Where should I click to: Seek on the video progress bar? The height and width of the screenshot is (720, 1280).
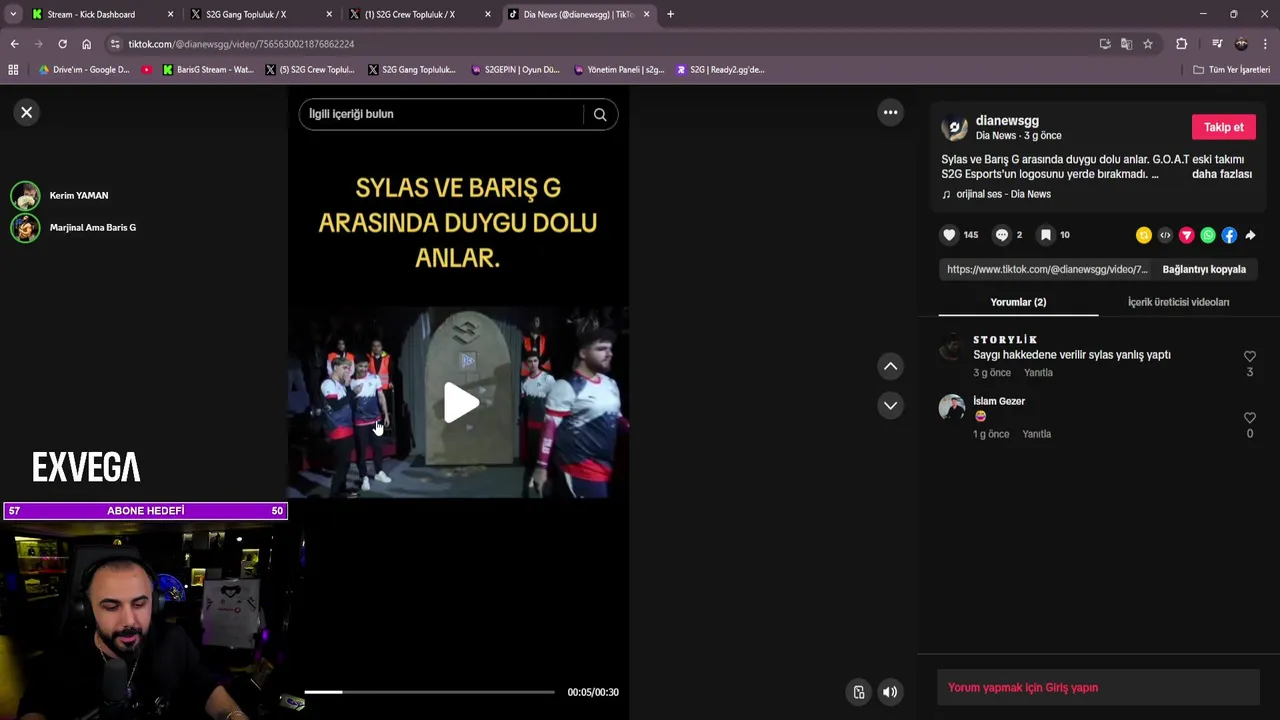pos(429,692)
